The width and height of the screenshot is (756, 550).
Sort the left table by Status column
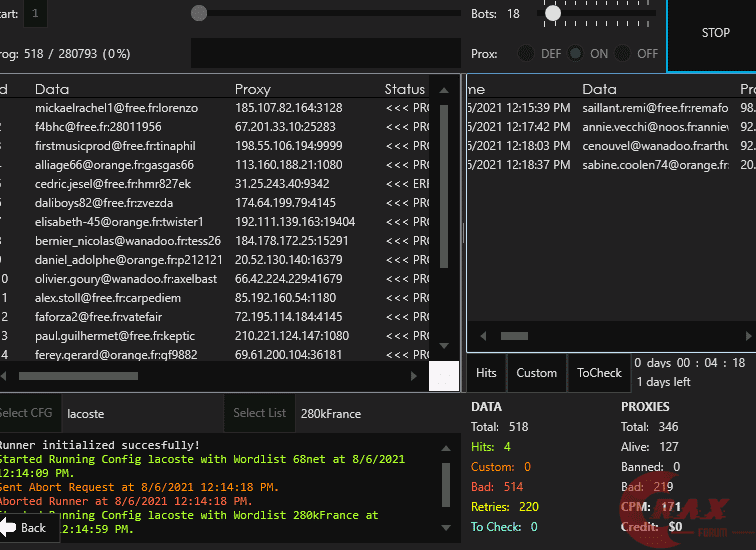tap(404, 90)
